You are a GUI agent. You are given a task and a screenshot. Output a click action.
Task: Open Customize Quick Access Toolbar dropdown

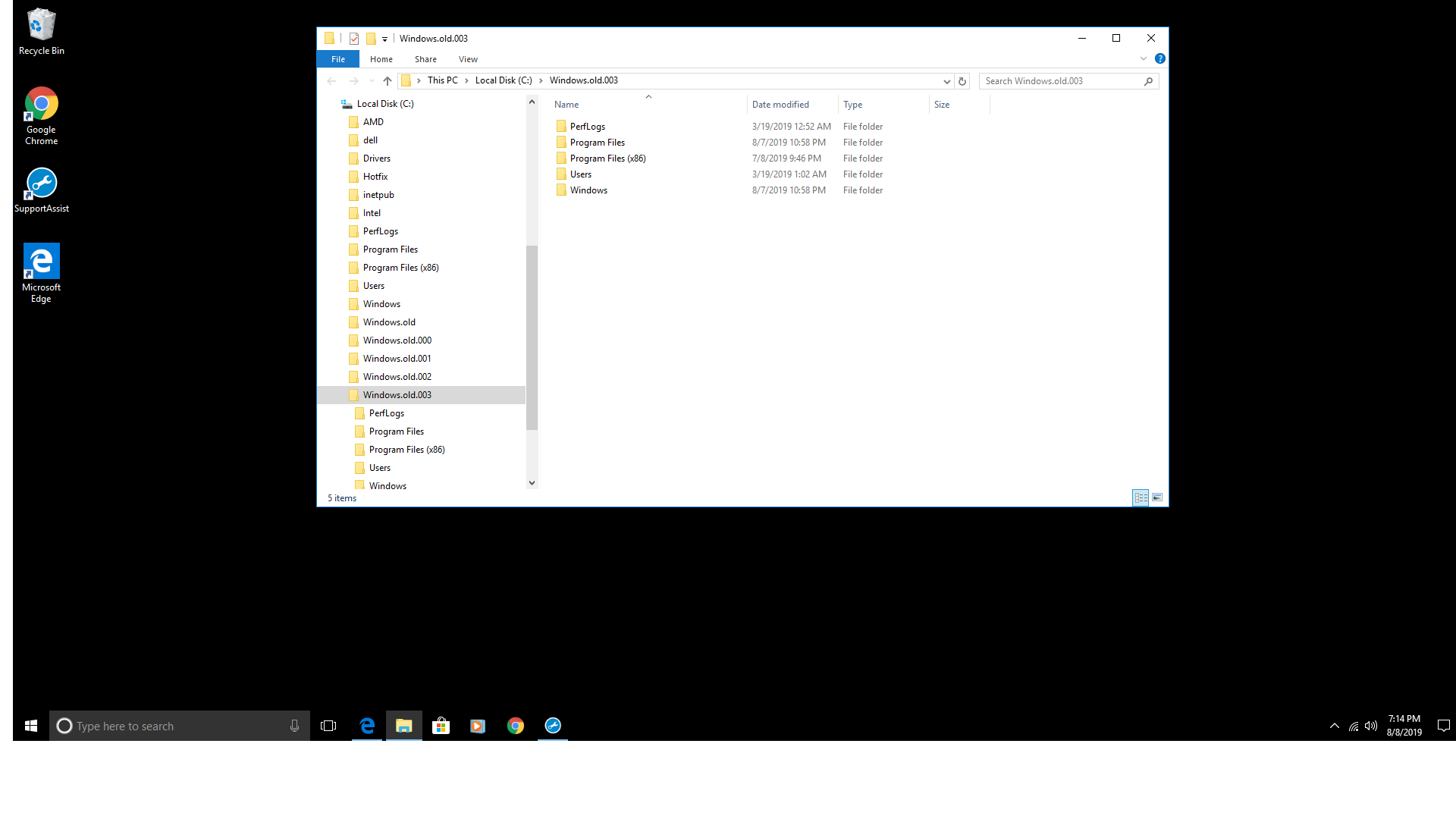(385, 39)
